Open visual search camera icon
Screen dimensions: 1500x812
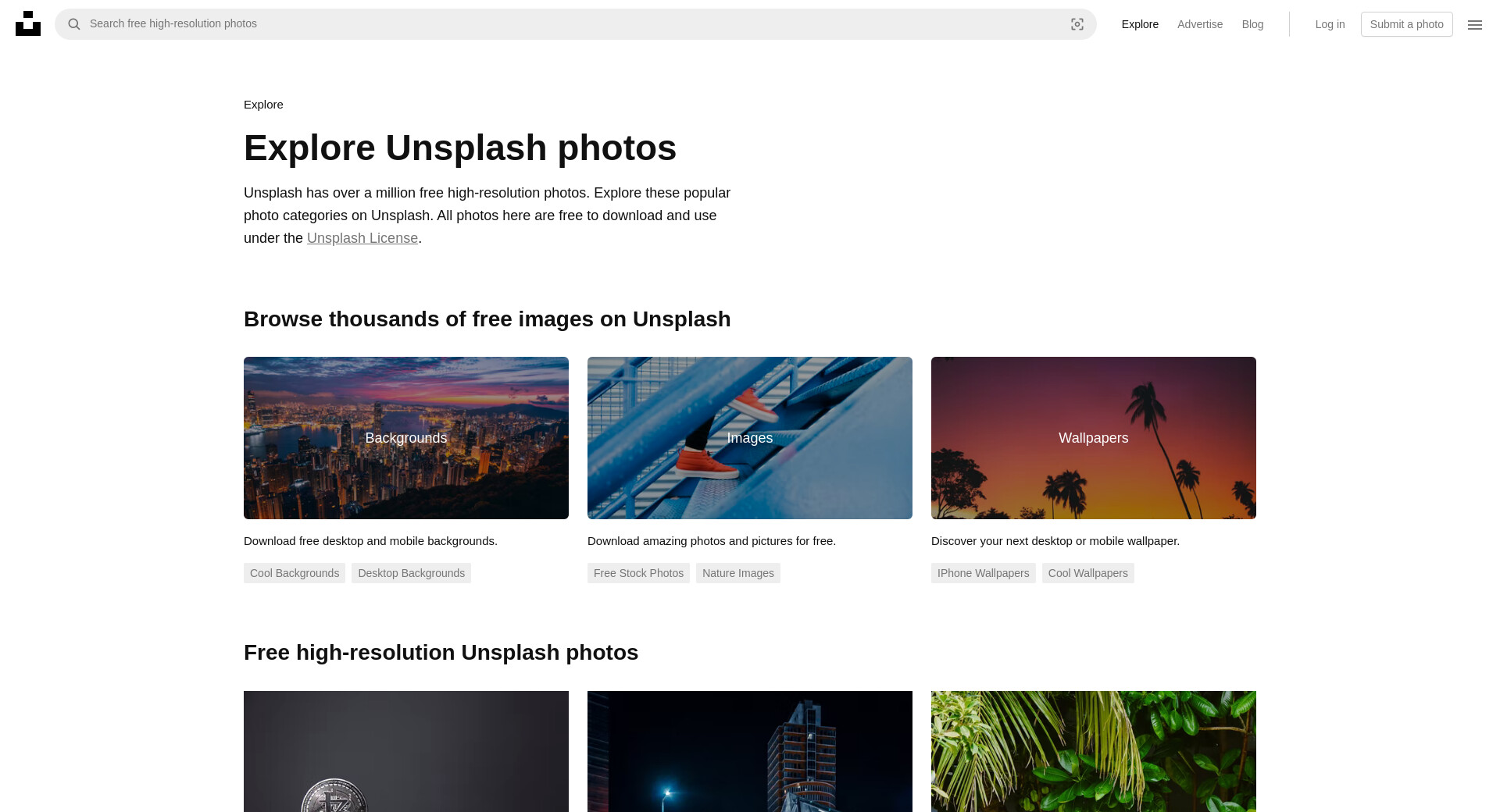pos(1077,24)
